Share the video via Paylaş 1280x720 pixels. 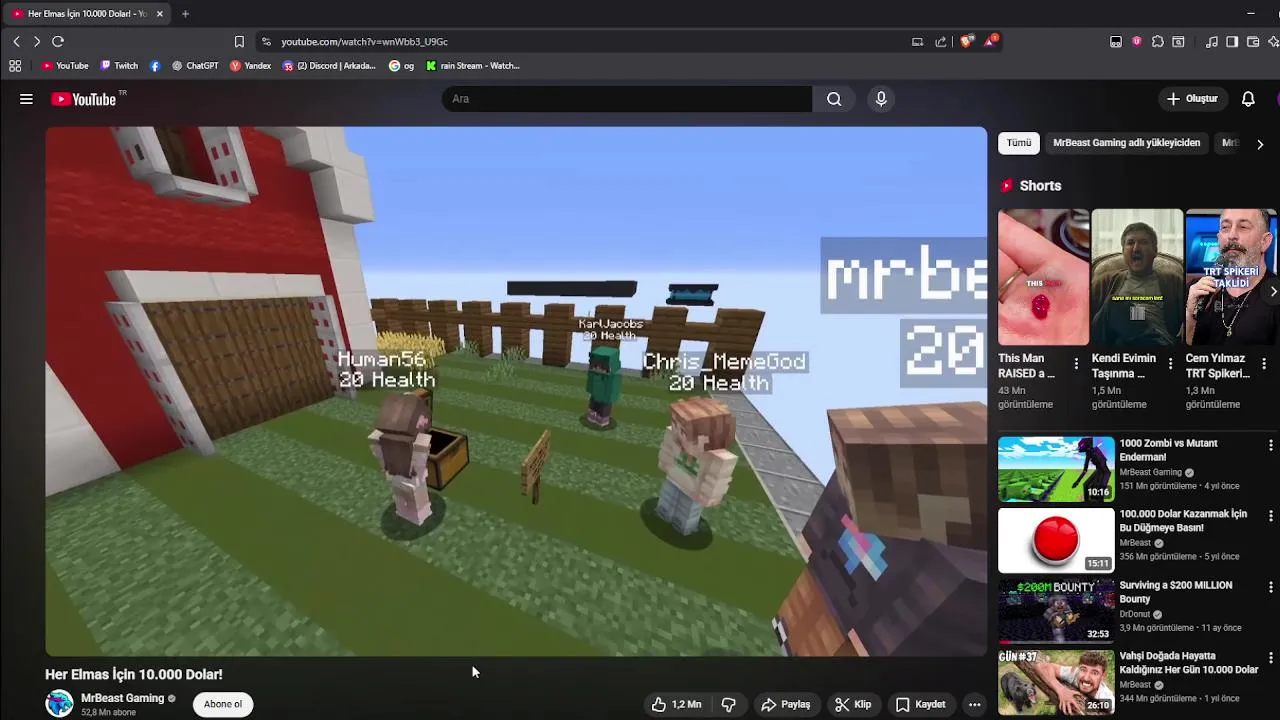(x=786, y=704)
